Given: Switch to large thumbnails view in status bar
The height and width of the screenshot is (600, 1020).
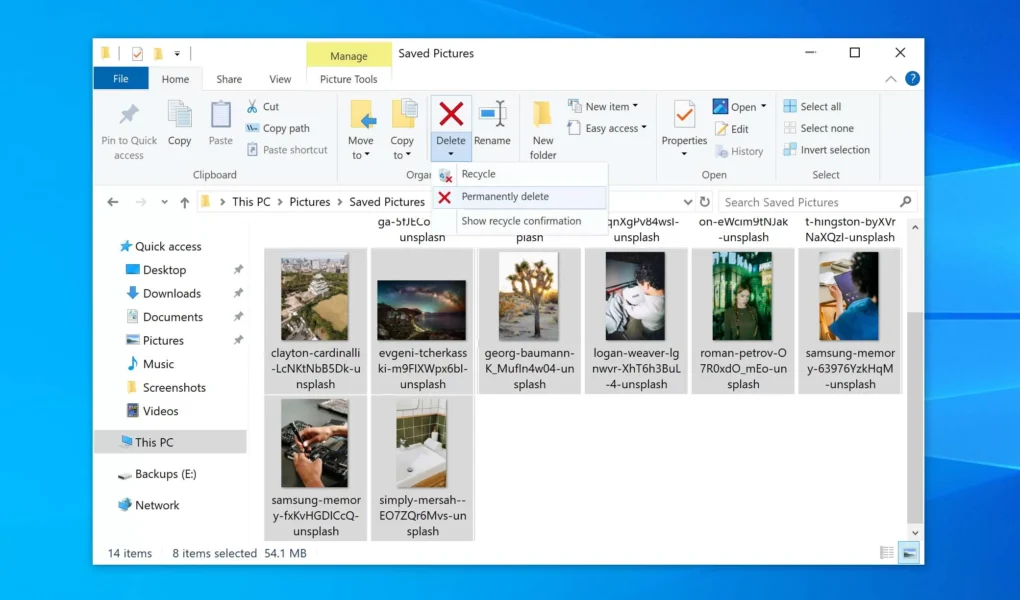Looking at the screenshot, I should [908, 551].
